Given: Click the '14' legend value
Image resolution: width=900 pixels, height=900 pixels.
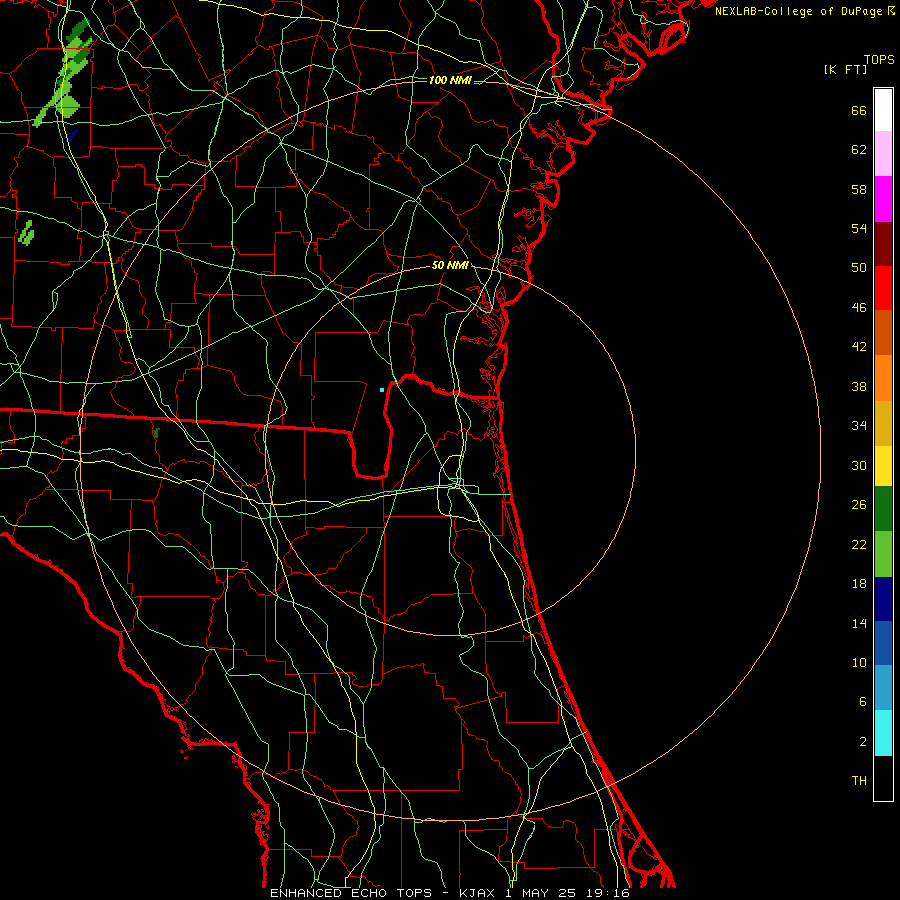Looking at the screenshot, I should [859, 623].
